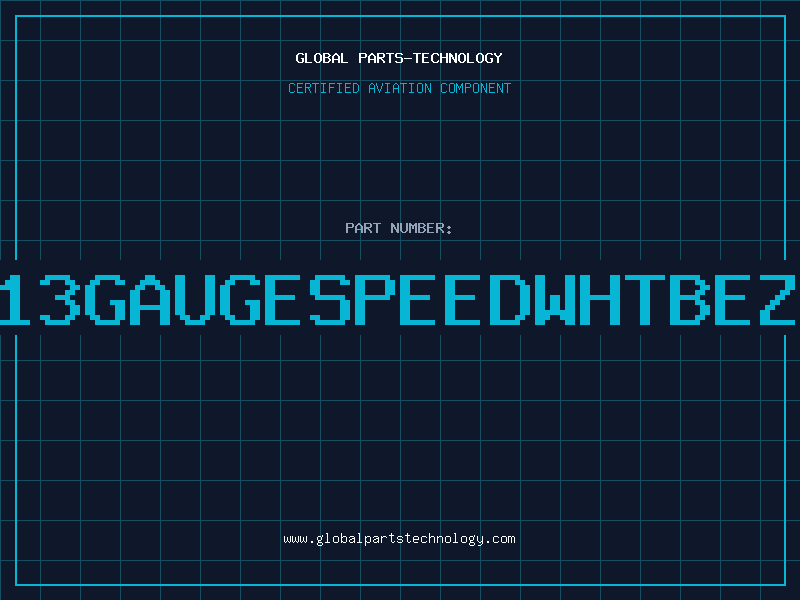This screenshot has height=600, width=800.
Task: Click the GLOBAL PARTS-TECHNOLOGY heading
Action: [x=399, y=58]
